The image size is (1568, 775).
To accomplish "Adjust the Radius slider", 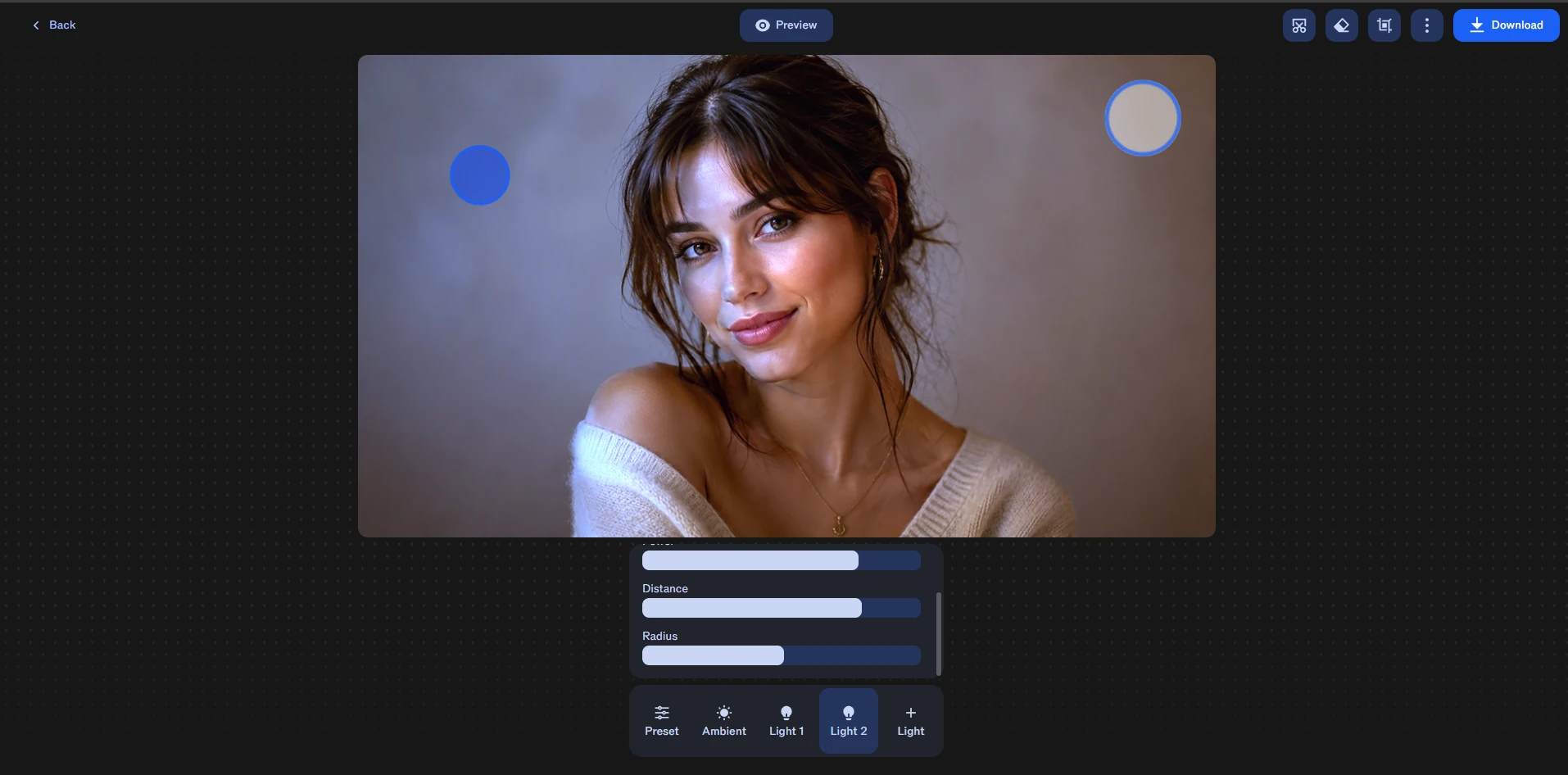I will click(782, 655).
